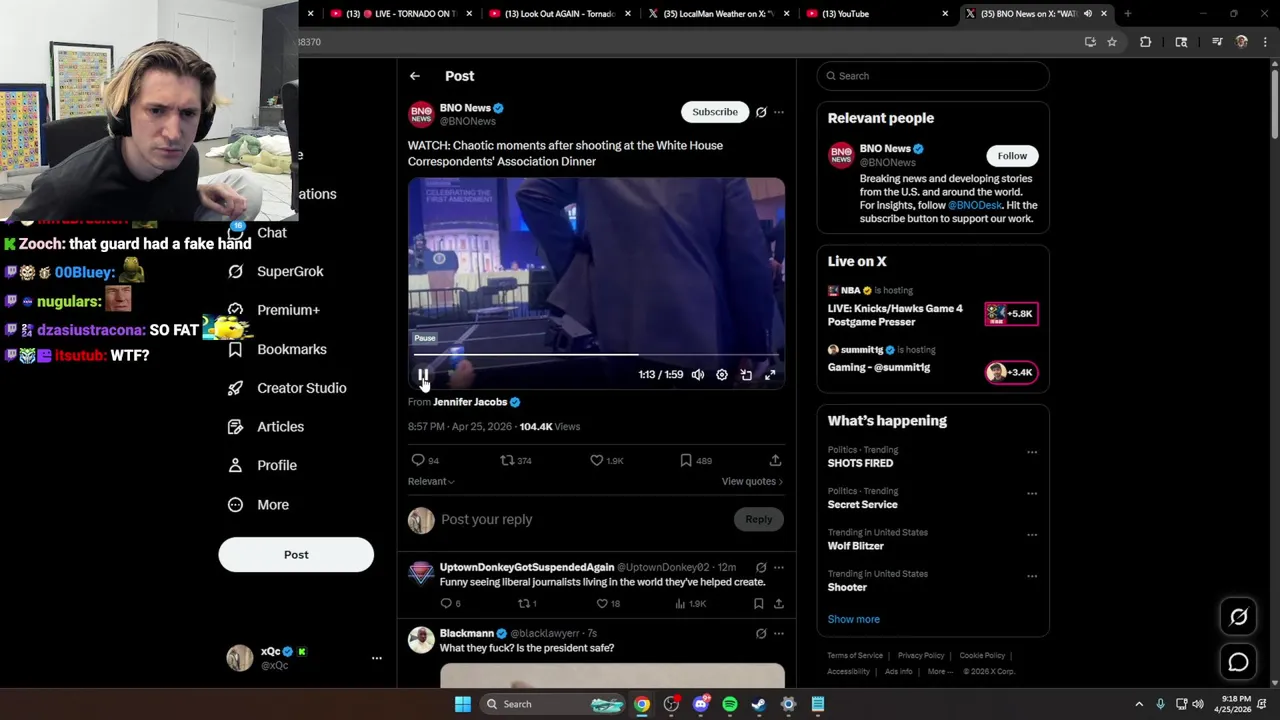Image resolution: width=1280 pixels, height=720 pixels.
Task: Bookmark this page with the star icon
Action: (x=1112, y=42)
